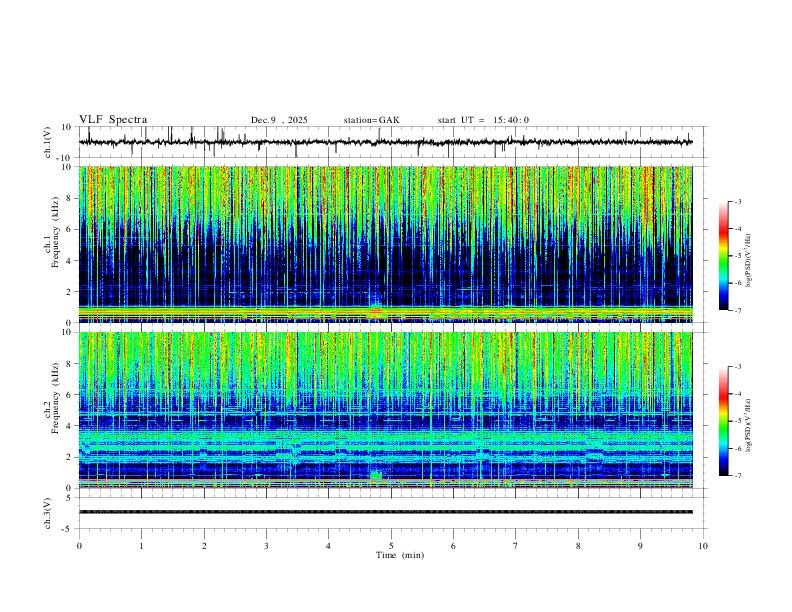Click tick label 8 on the Time axis
Viewport: 792px width, 612px height.
[x=578, y=546]
